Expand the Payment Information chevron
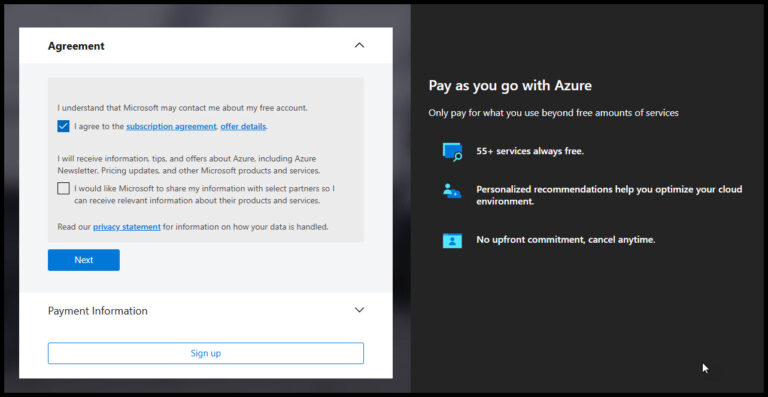The height and width of the screenshot is (397, 768). coord(360,310)
